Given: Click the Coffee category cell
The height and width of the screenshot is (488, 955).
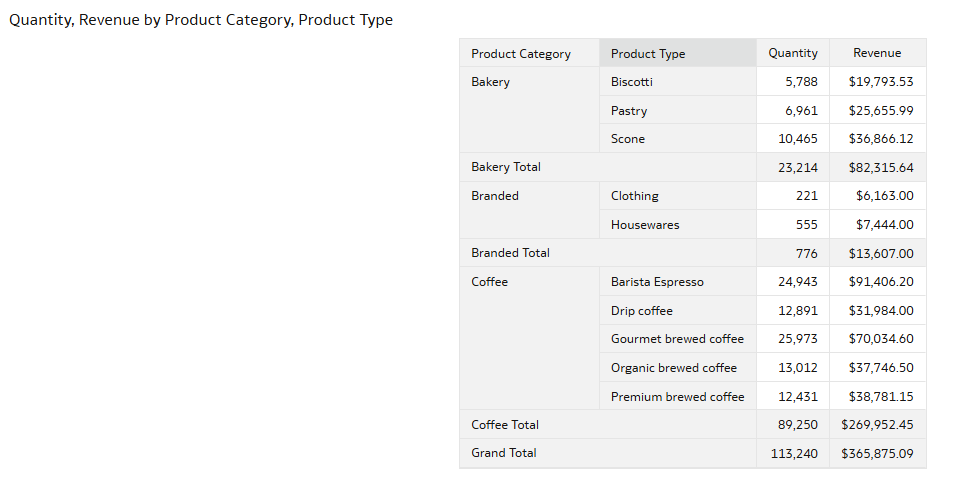Looking at the screenshot, I should [489, 282].
